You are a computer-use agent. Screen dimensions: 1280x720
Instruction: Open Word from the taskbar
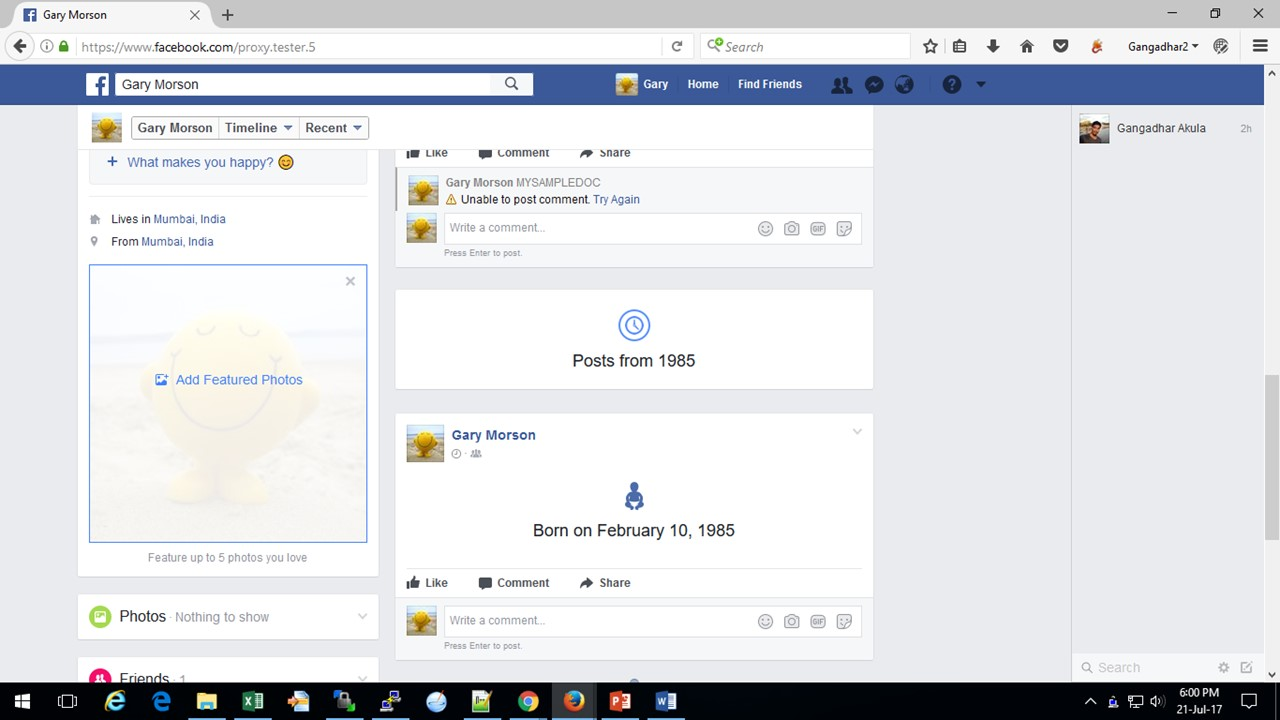666,701
